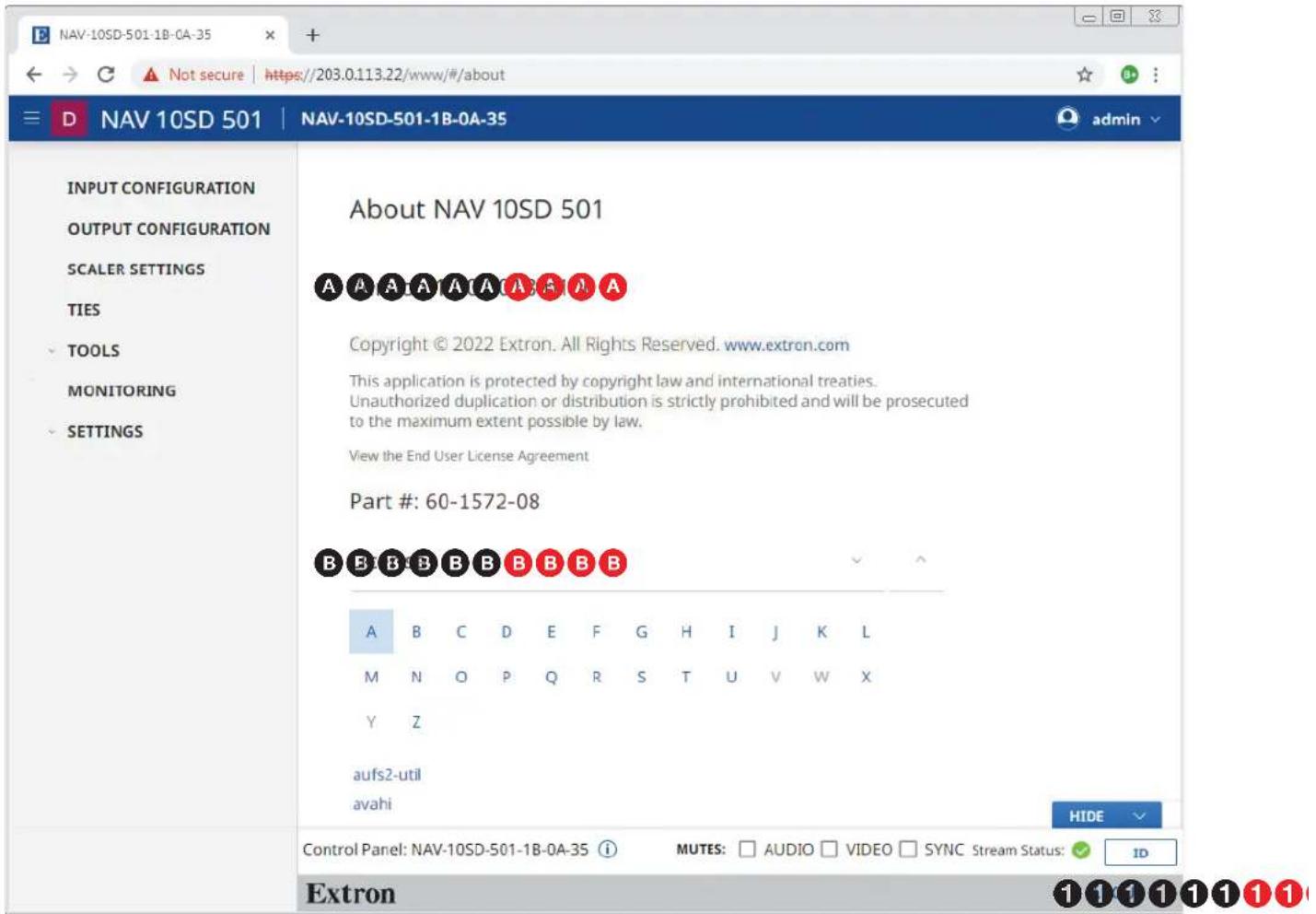Close the NAV-10SD-501 browser tab

click(270, 35)
